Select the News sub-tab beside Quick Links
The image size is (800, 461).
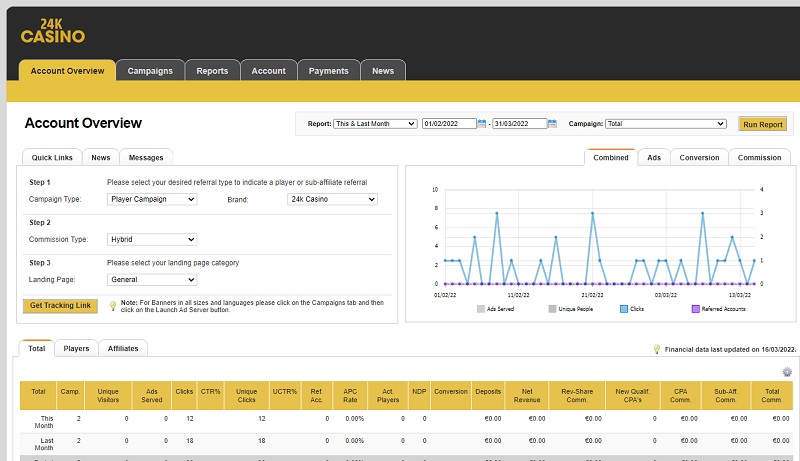point(101,158)
